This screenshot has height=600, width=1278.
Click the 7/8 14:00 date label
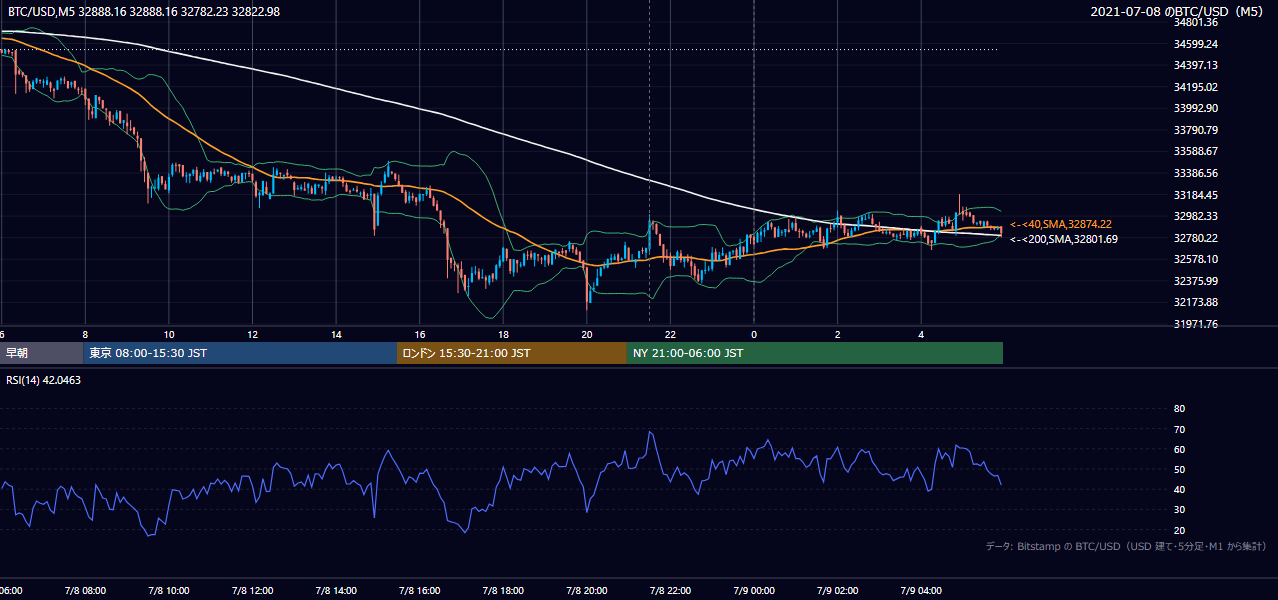coord(336,591)
